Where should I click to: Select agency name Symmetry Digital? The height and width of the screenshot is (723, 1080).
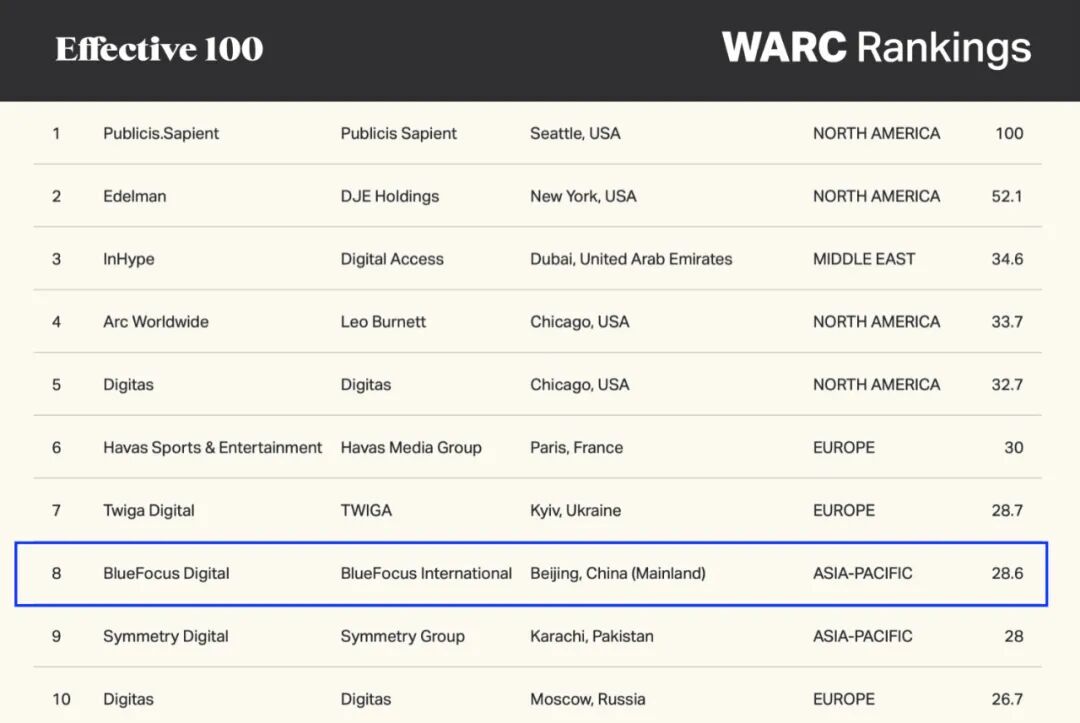(165, 636)
